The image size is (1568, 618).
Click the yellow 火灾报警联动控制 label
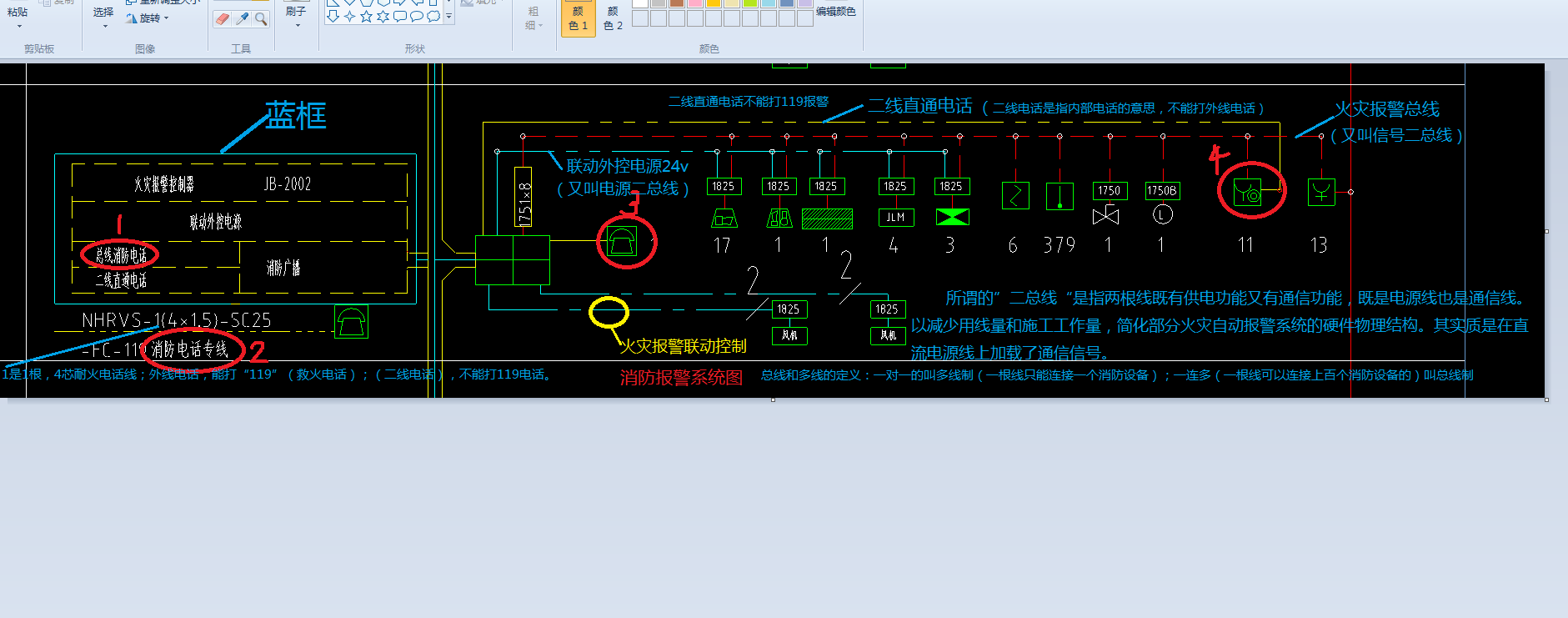(x=684, y=346)
